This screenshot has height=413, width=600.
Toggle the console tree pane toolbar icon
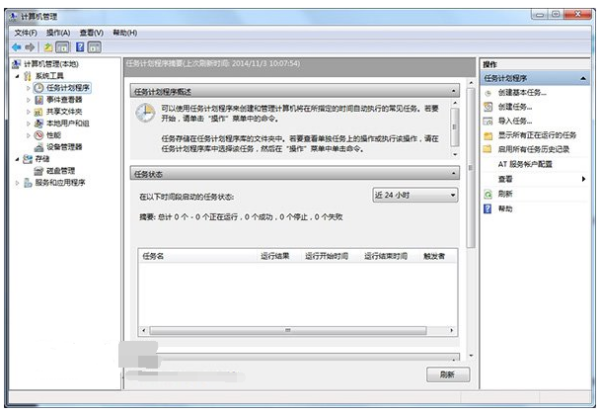pyautogui.click(x=62, y=47)
